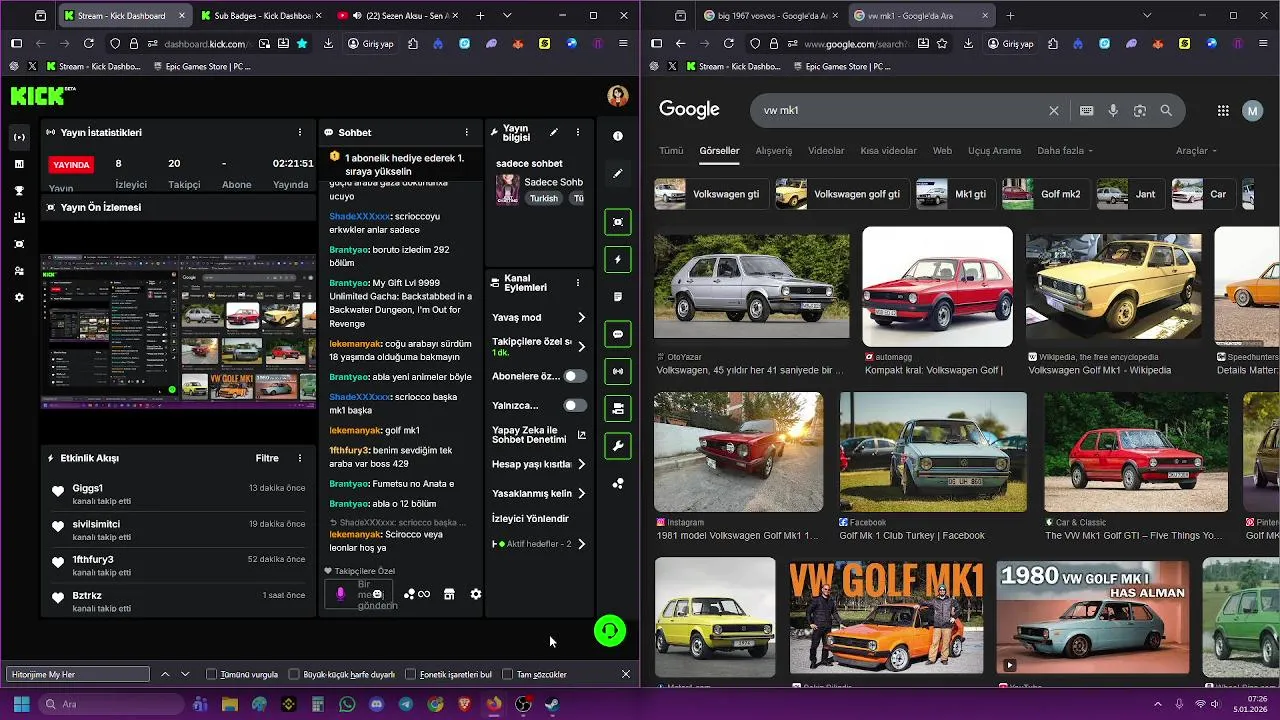1280x720 pixels.
Task: Open Yayın İstatistikleri three-dot menu
Action: [300, 132]
